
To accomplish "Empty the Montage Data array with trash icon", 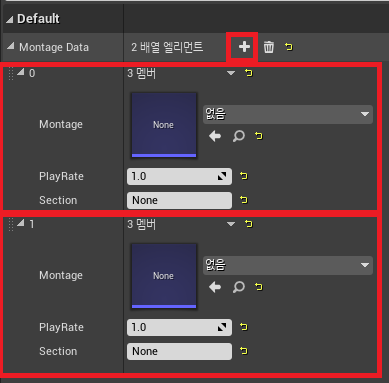I will point(269,47).
